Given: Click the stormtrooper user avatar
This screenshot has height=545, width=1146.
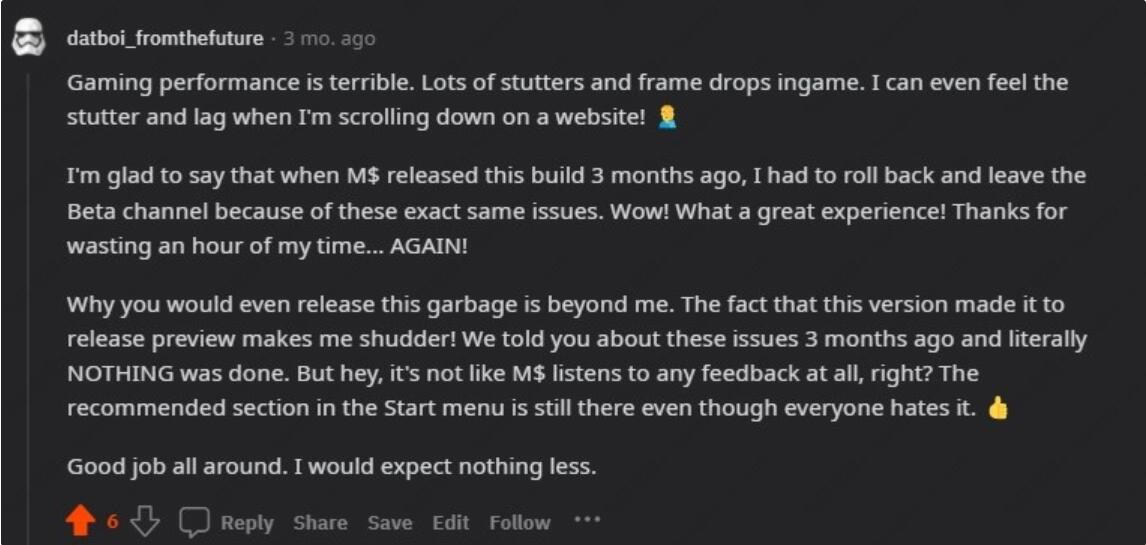Looking at the screenshot, I should (26, 38).
